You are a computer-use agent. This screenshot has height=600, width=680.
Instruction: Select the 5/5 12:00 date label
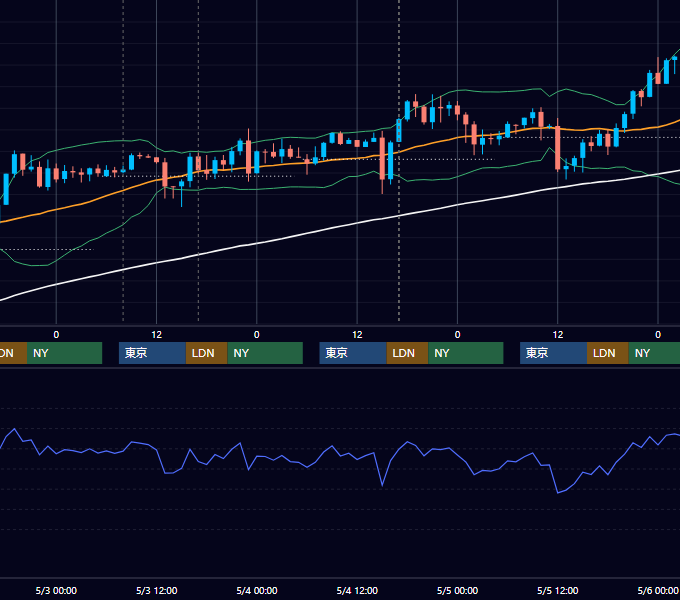pyautogui.click(x=557, y=590)
